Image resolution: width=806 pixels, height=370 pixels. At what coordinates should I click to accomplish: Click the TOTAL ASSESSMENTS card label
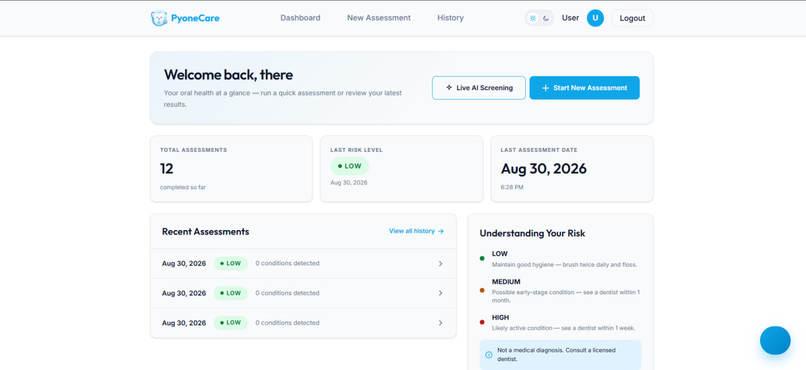pos(193,150)
